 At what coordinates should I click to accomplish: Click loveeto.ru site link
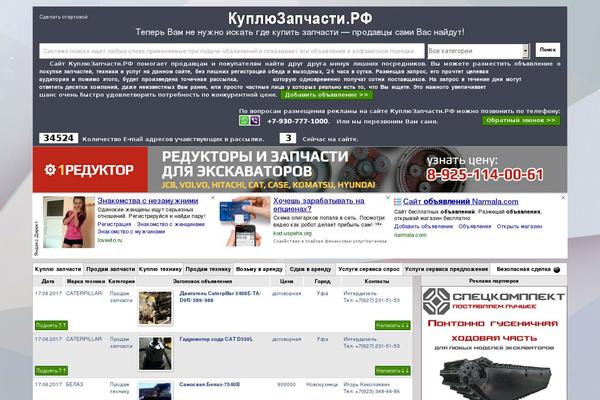tap(109, 240)
